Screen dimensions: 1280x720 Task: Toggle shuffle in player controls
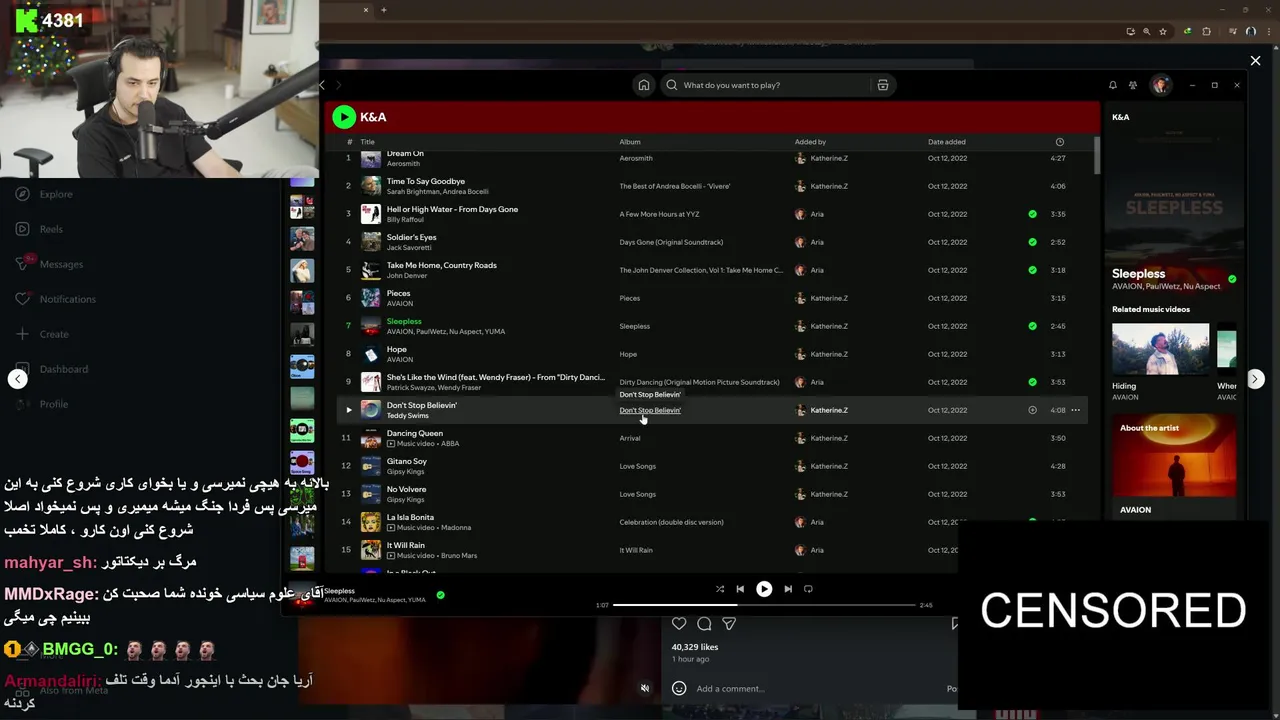coord(720,589)
